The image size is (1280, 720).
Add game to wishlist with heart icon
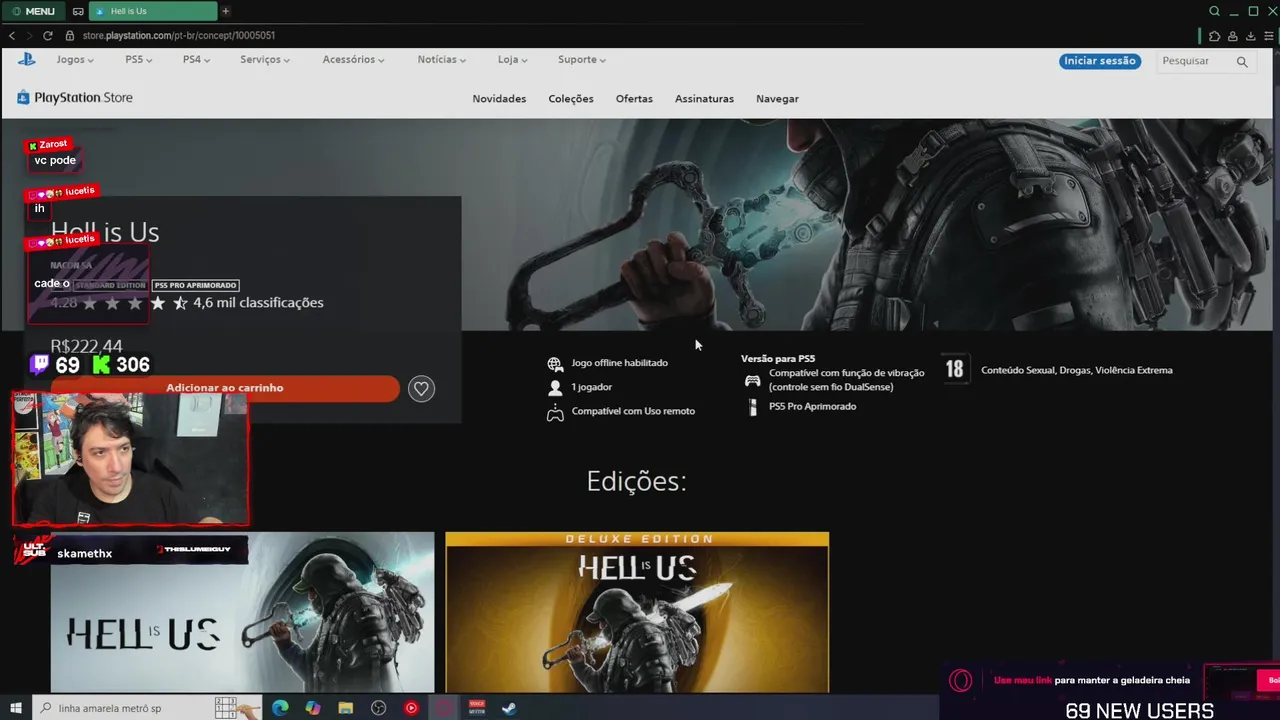click(422, 389)
